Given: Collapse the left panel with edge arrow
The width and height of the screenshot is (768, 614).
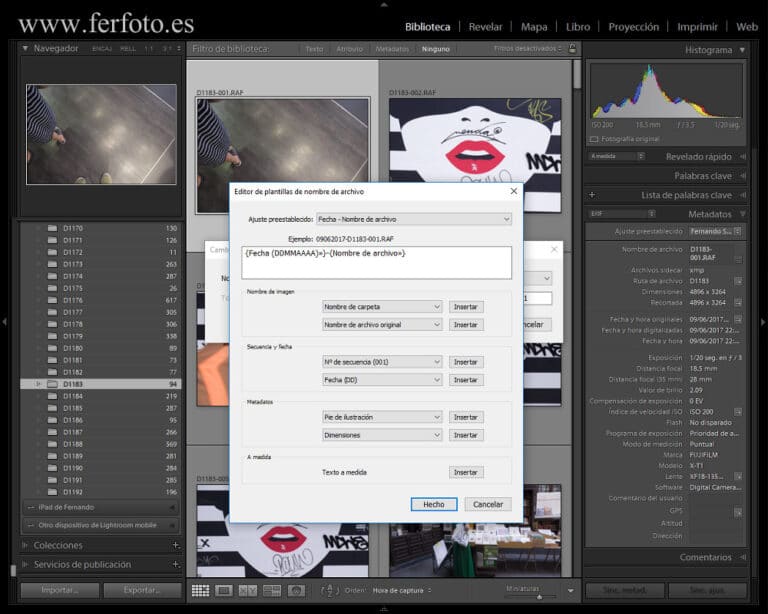Looking at the screenshot, I should pyautogui.click(x=4, y=322).
